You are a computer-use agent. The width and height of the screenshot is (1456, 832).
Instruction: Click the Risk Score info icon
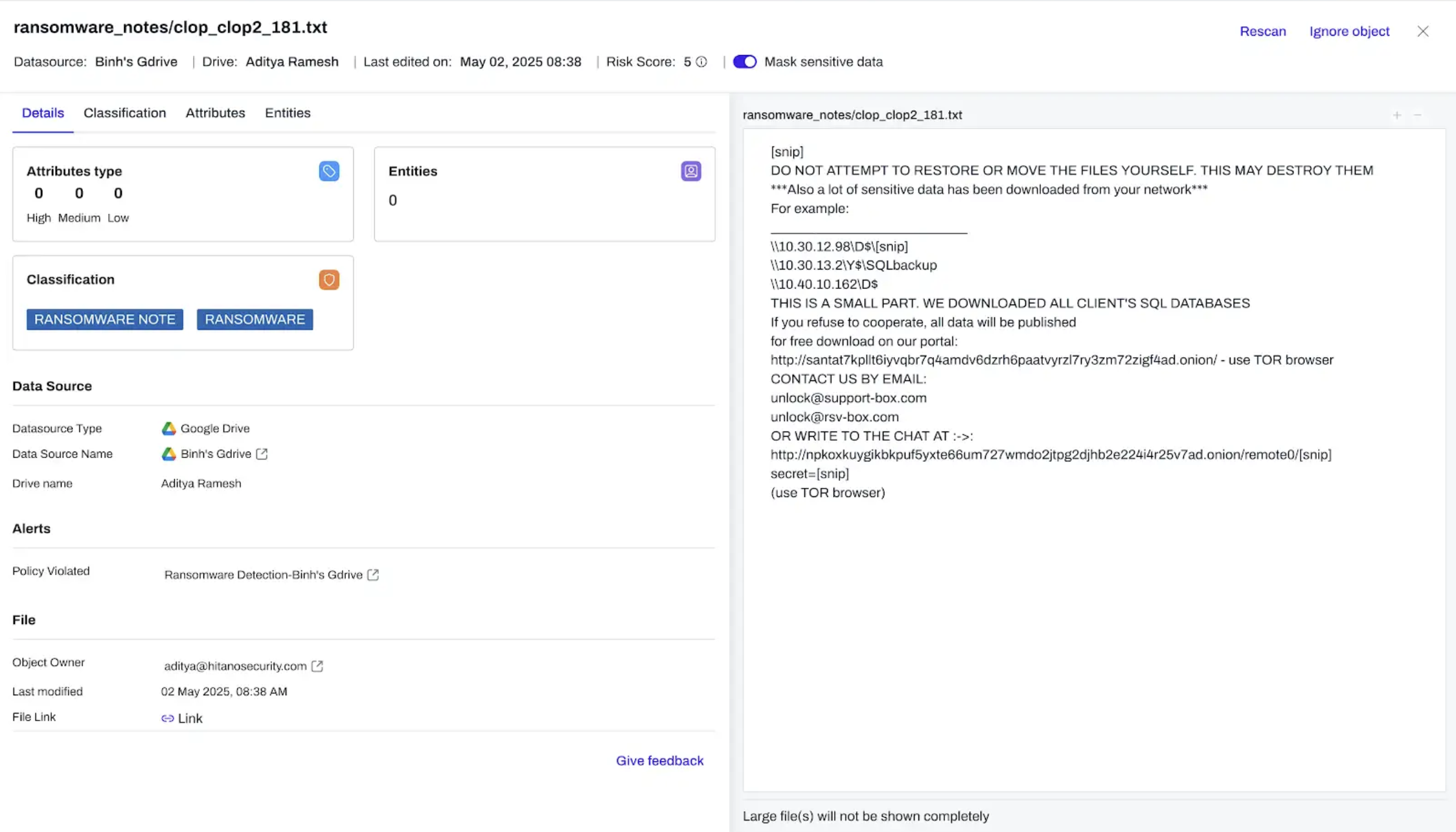(701, 62)
